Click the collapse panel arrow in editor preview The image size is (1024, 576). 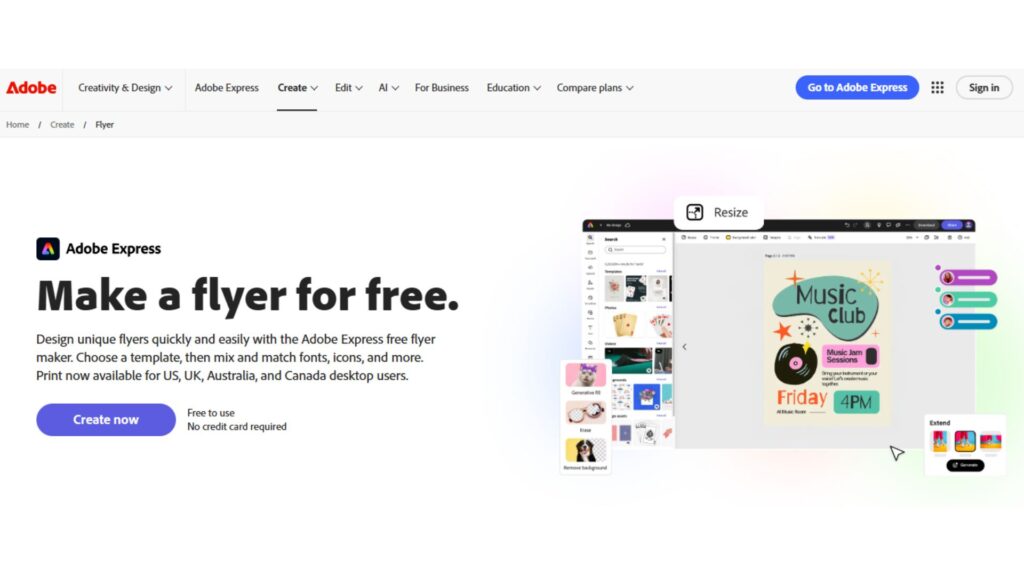684,347
